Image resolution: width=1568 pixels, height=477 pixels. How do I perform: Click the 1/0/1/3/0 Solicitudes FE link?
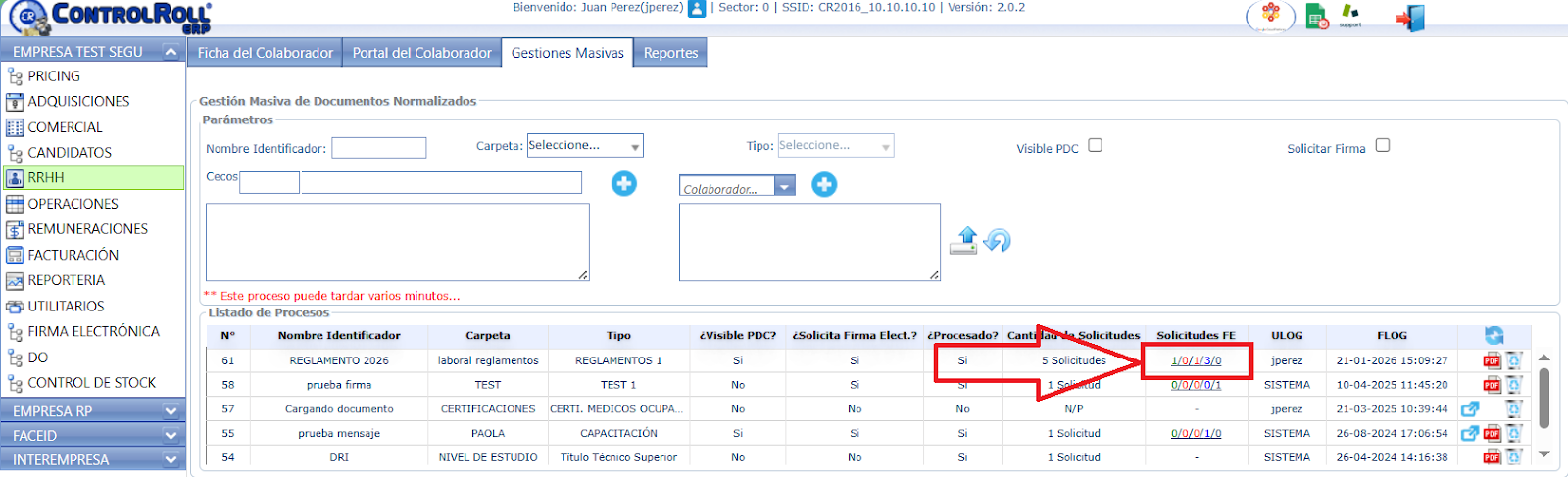[x=1196, y=360]
